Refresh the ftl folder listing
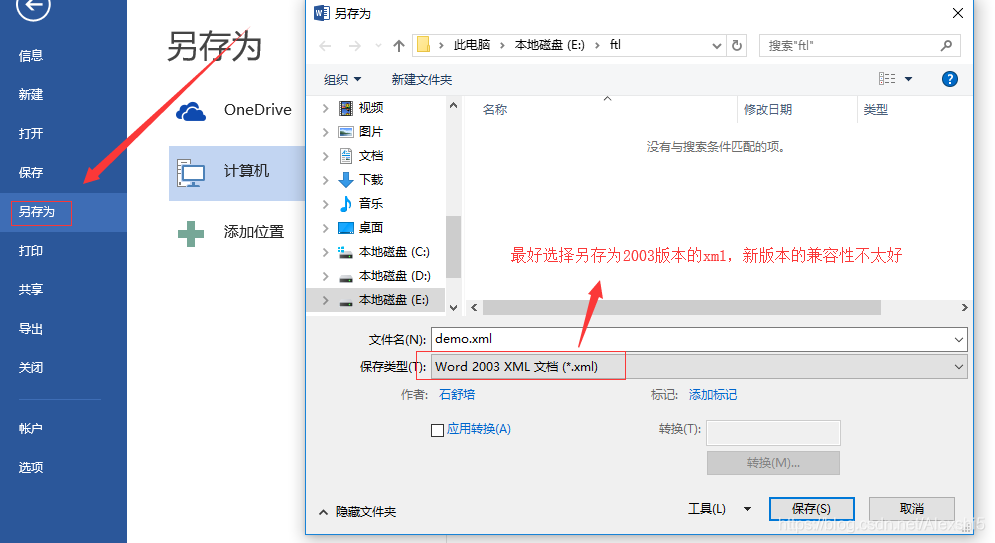The width and height of the screenshot is (995, 543). 737,46
